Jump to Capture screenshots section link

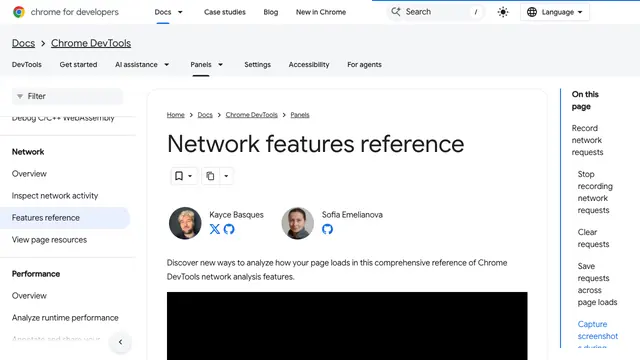(x=598, y=334)
